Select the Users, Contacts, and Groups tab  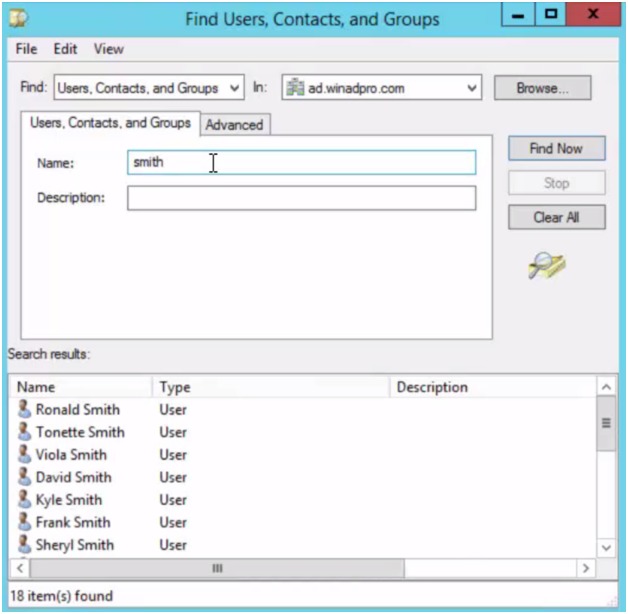coord(111,123)
